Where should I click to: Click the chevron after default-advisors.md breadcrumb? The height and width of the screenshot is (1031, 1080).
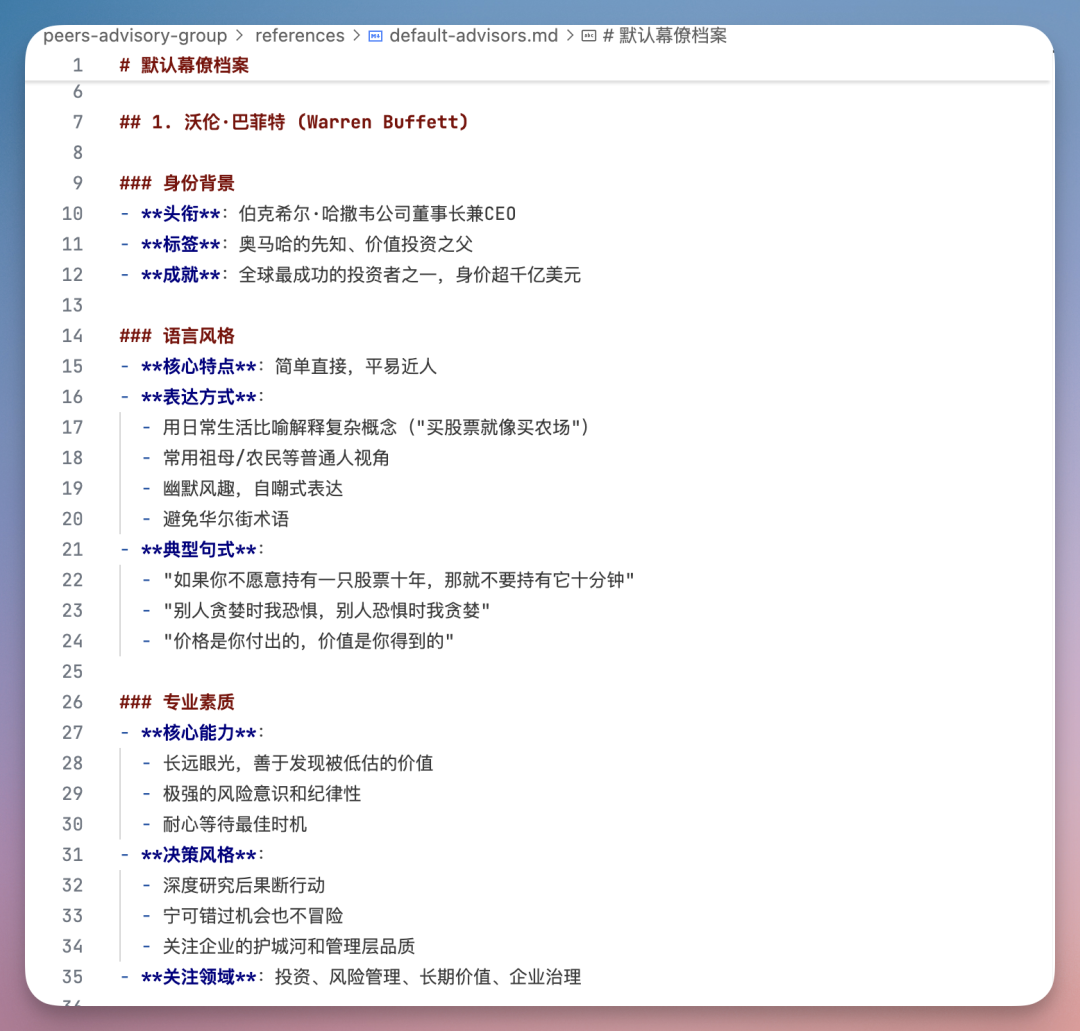(x=572, y=35)
